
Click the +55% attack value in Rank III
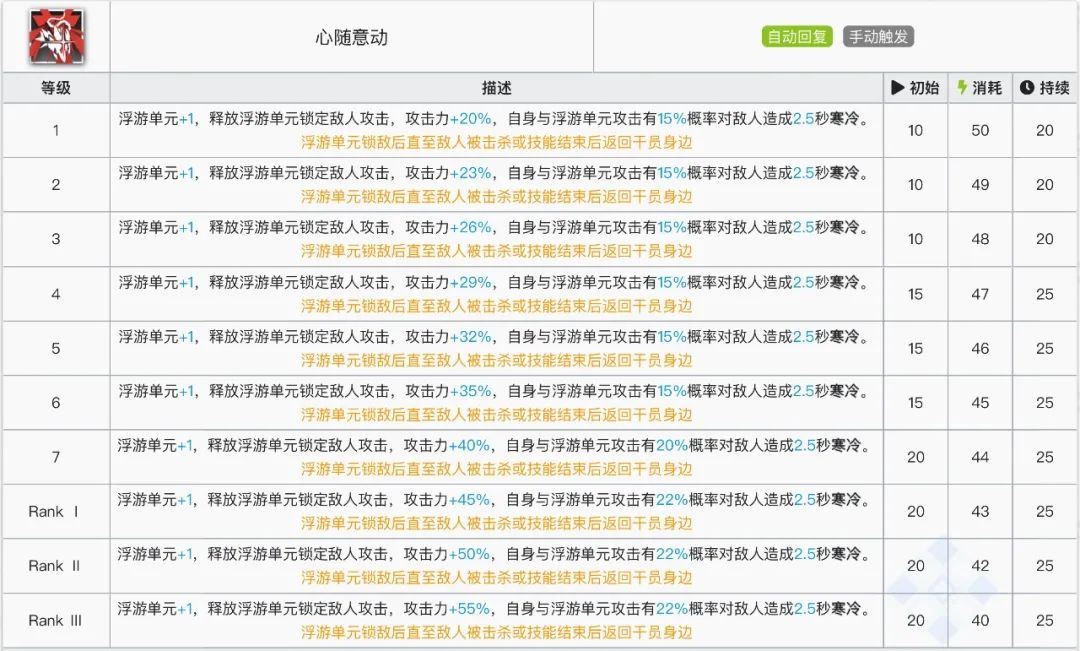click(469, 609)
